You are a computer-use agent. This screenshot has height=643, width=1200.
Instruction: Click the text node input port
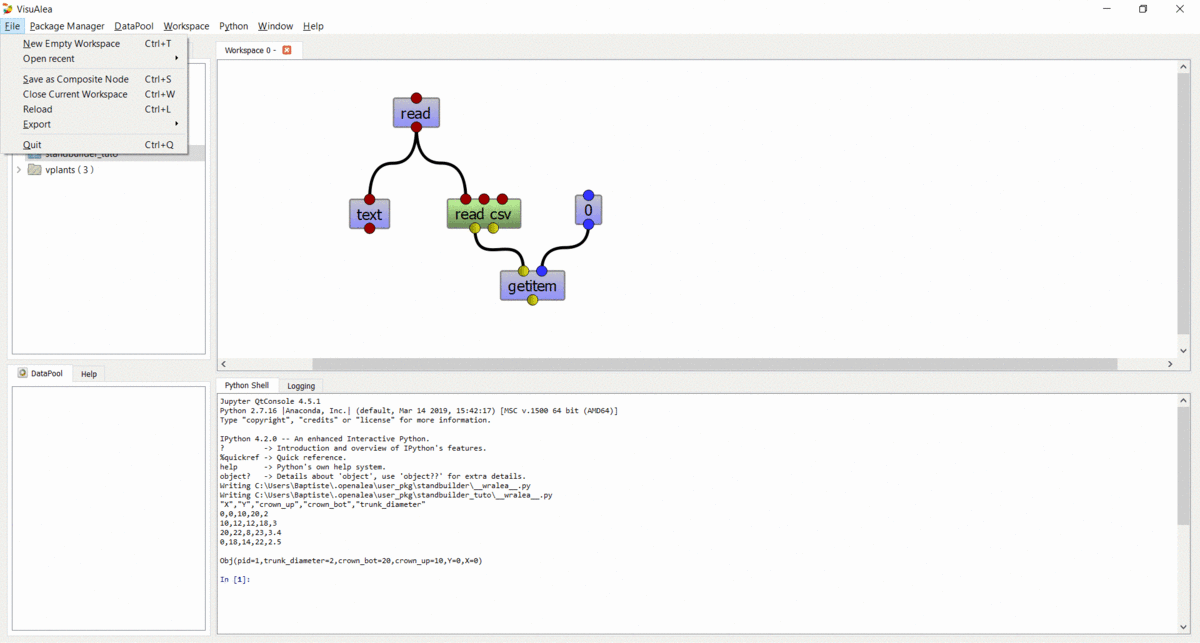[x=369, y=199]
